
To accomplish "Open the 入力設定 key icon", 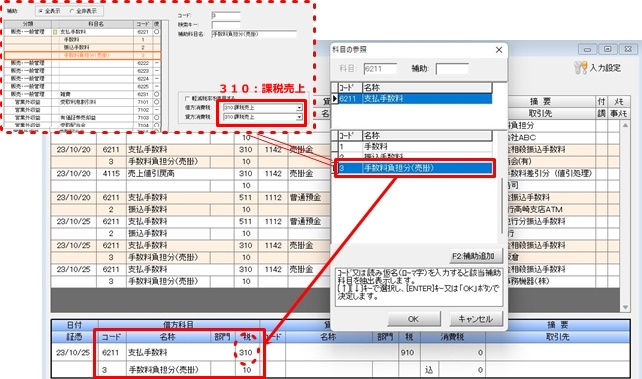I will pyautogui.click(x=580, y=68).
